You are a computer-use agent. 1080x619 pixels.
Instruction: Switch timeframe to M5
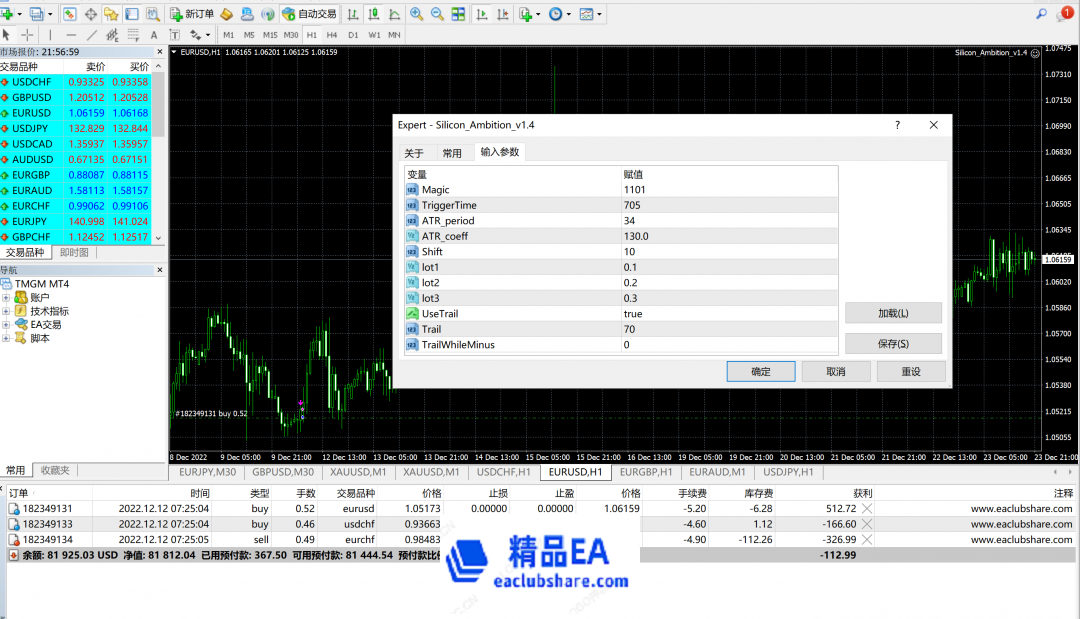pyautogui.click(x=249, y=35)
